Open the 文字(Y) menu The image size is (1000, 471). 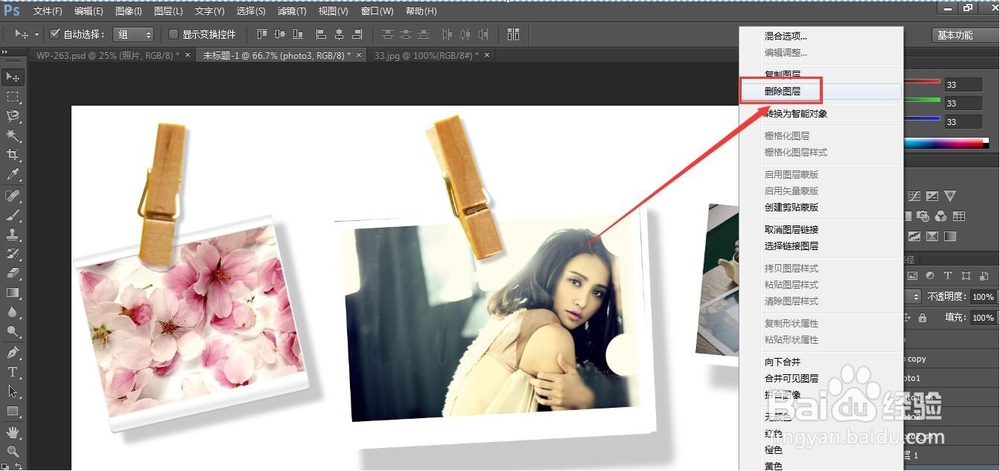coord(210,11)
